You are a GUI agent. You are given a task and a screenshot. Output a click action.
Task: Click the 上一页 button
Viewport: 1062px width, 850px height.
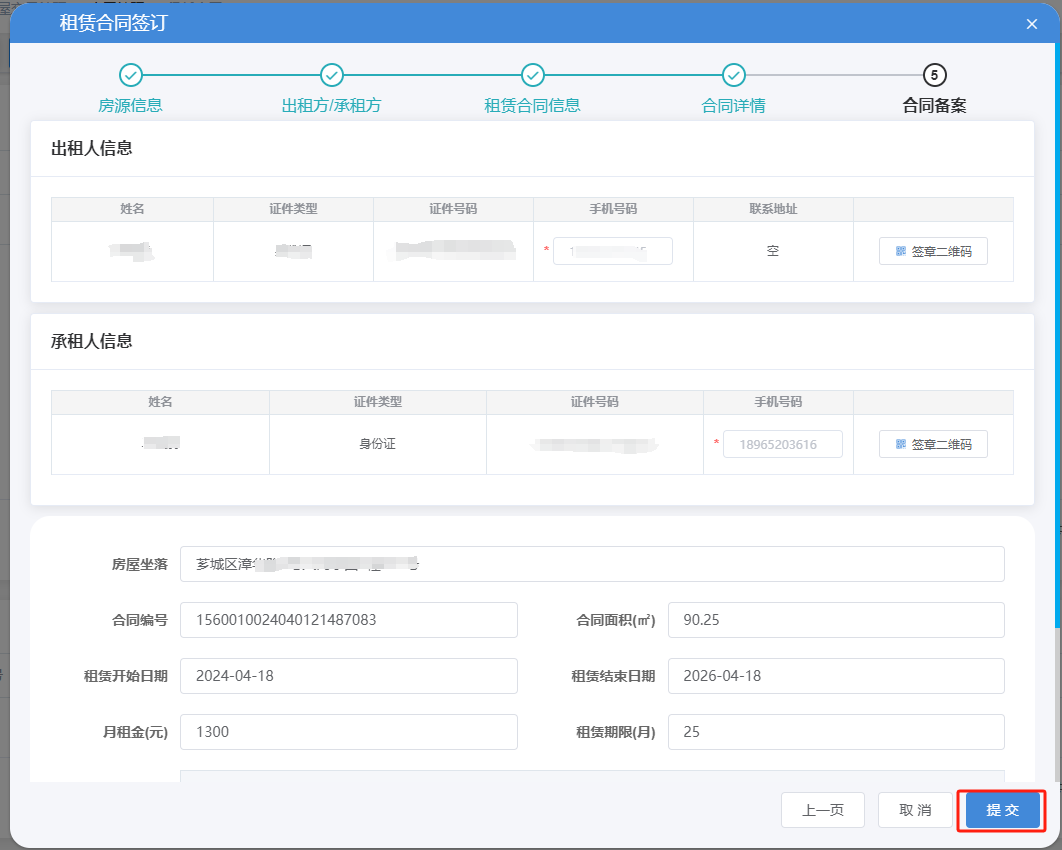click(x=823, y=810)
